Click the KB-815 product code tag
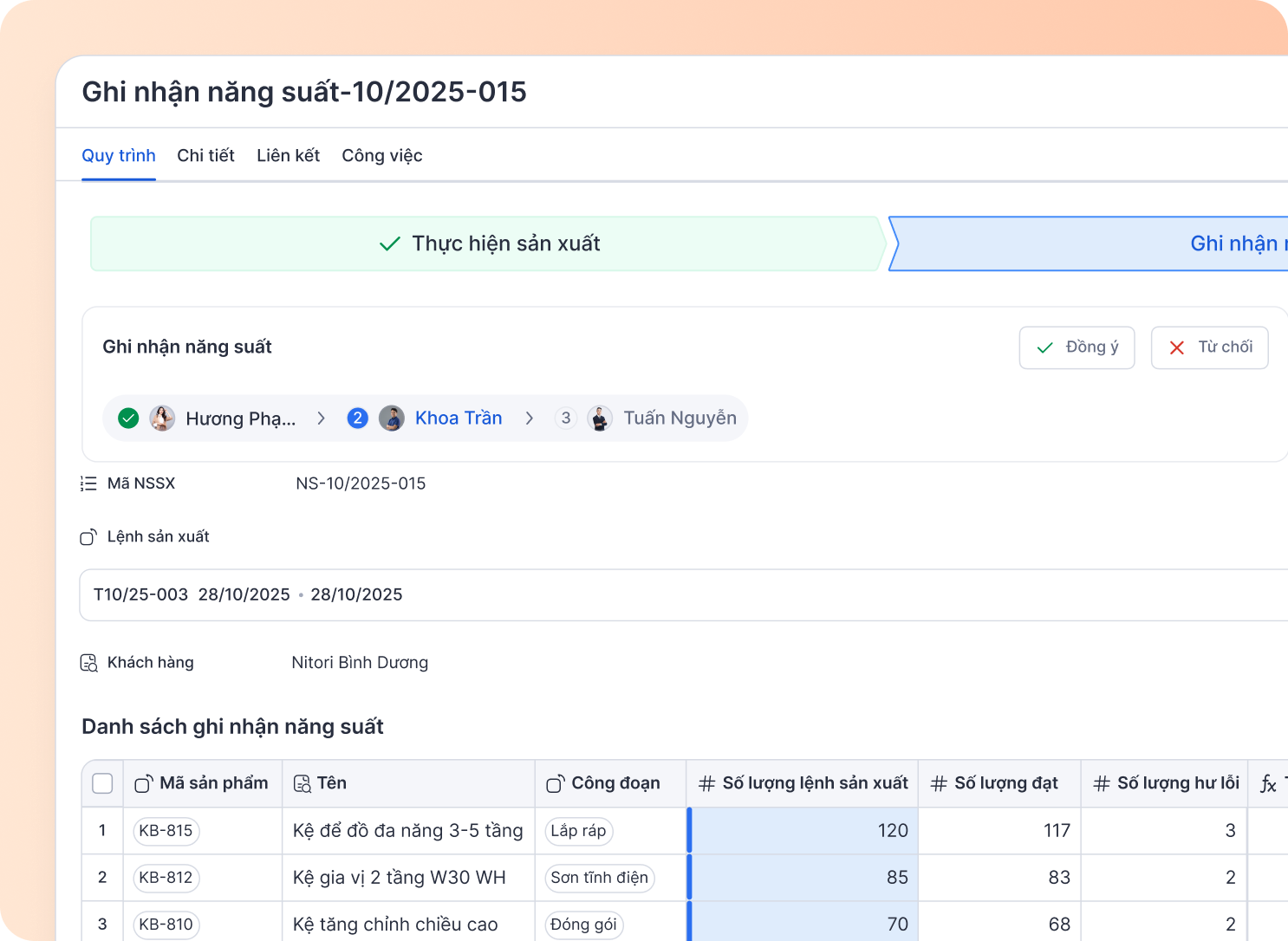Screen dimensions: 1288x941 (166, 831)
